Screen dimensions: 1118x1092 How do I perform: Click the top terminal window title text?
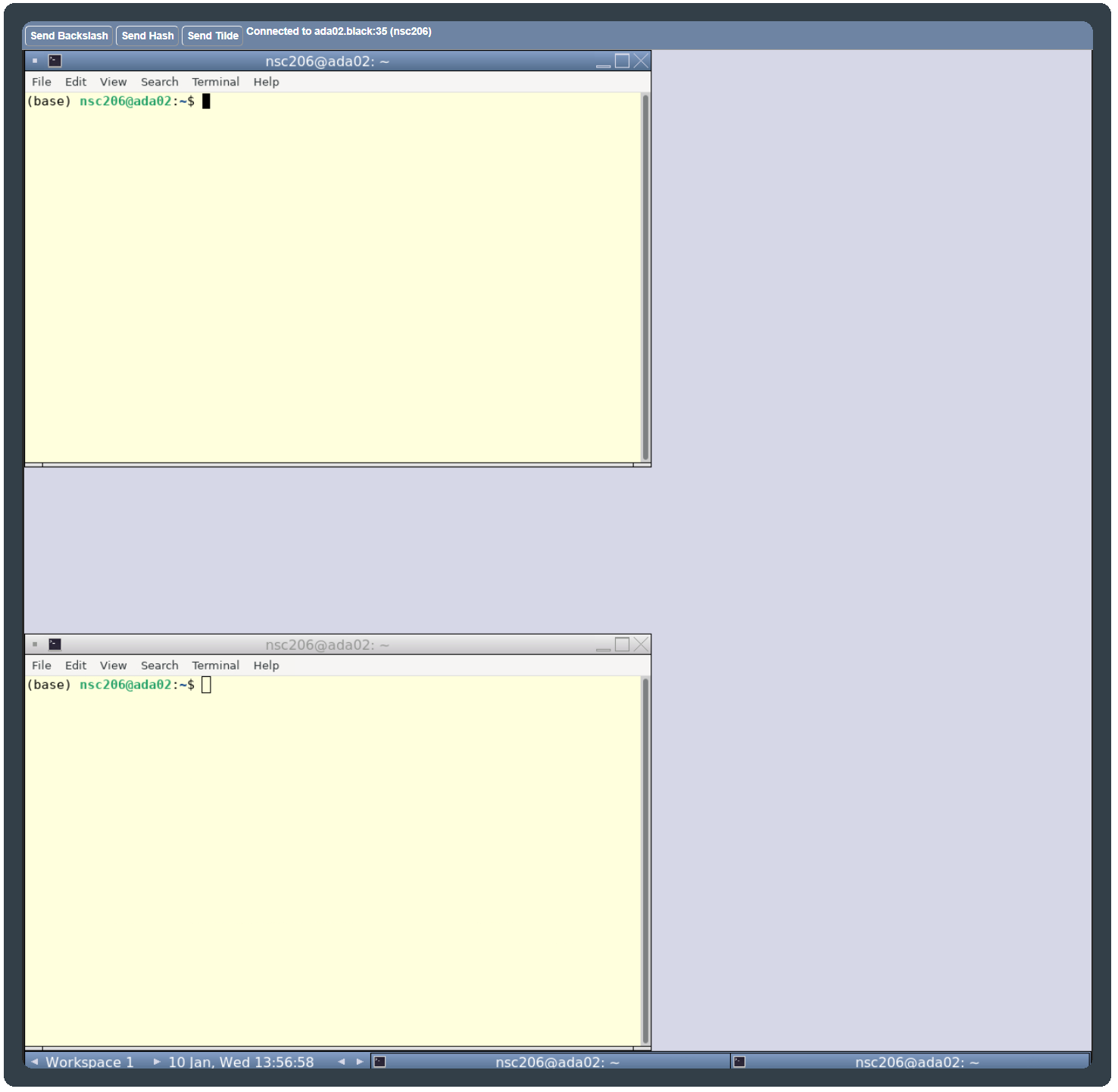click(326, 61)
